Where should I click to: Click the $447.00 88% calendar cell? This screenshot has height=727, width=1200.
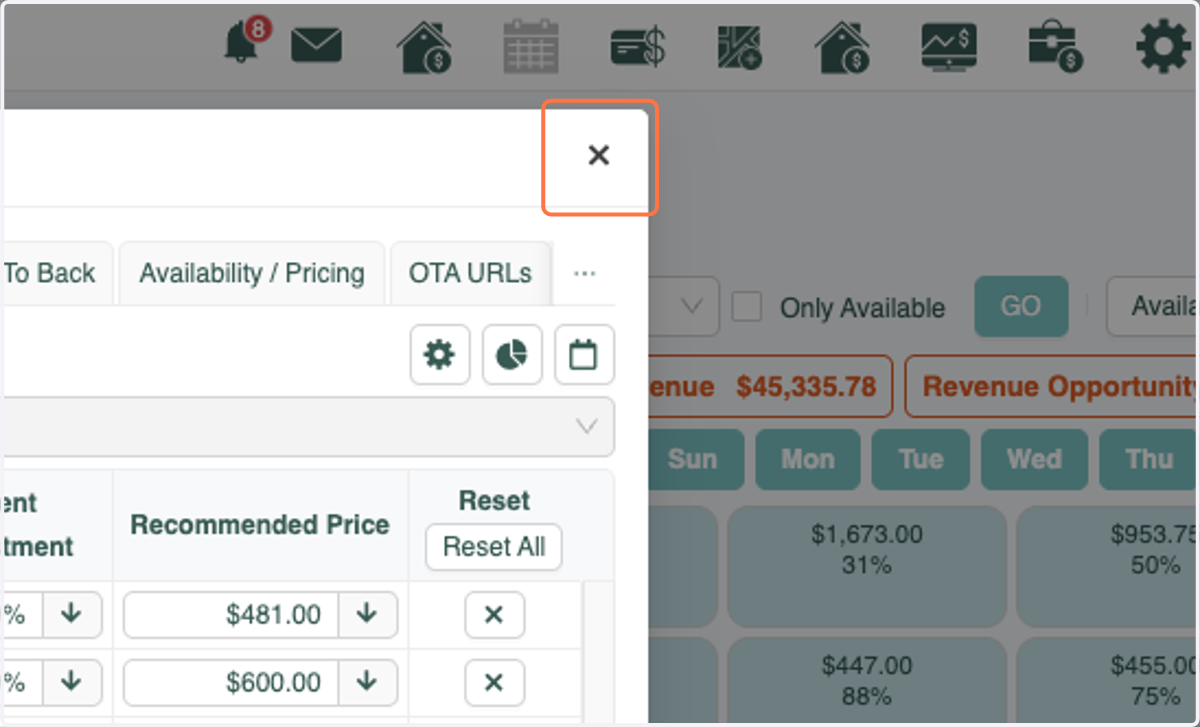tap(867, 680)
